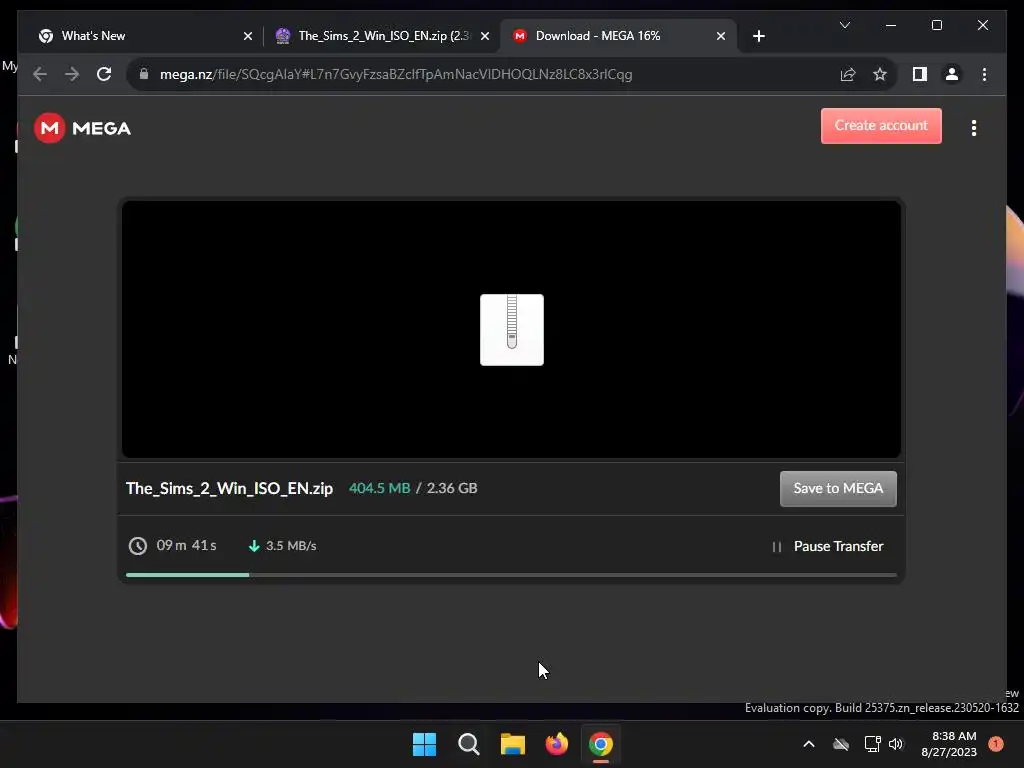Screen dimensions: 1024x768
Task: Open File Explorer from taskbar
Action: click(x=513, y=744)
